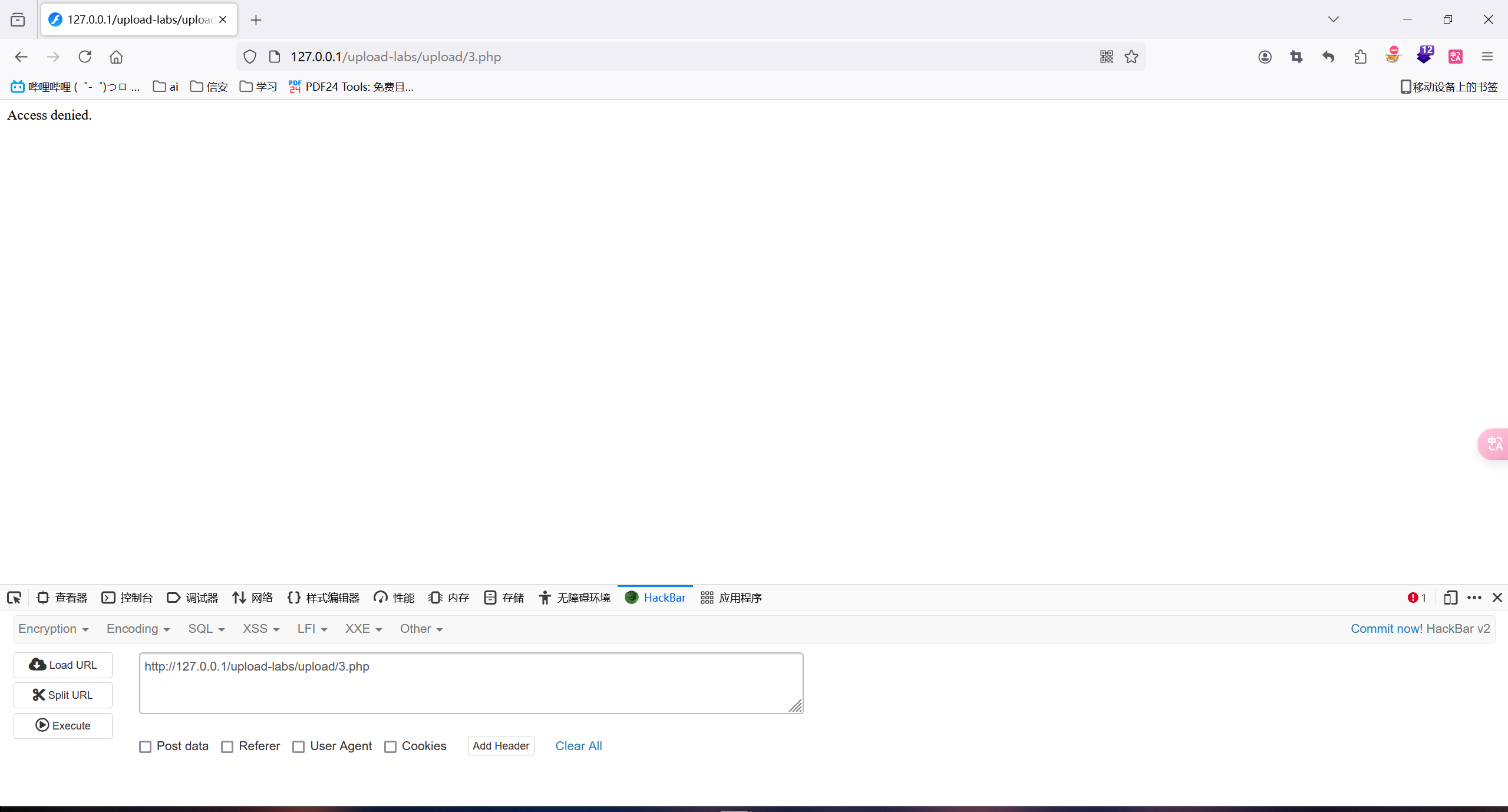Check the Referer option
This screenshot has width=1508, height=812.
tap(227, 747)
